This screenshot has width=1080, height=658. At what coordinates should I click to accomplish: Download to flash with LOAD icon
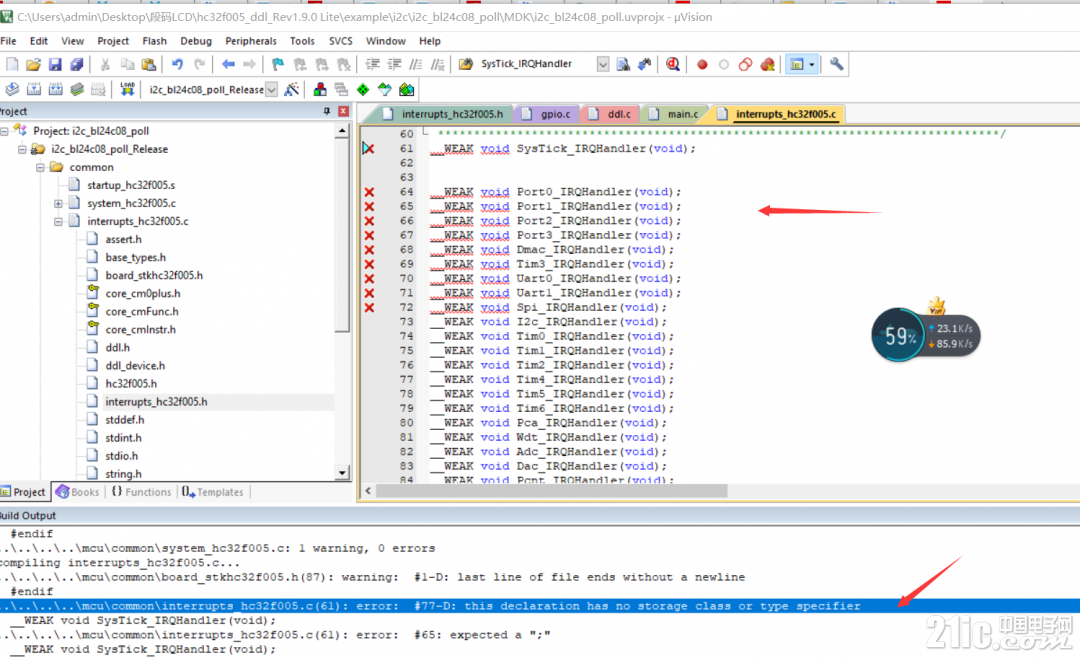(x=127, y=89)
